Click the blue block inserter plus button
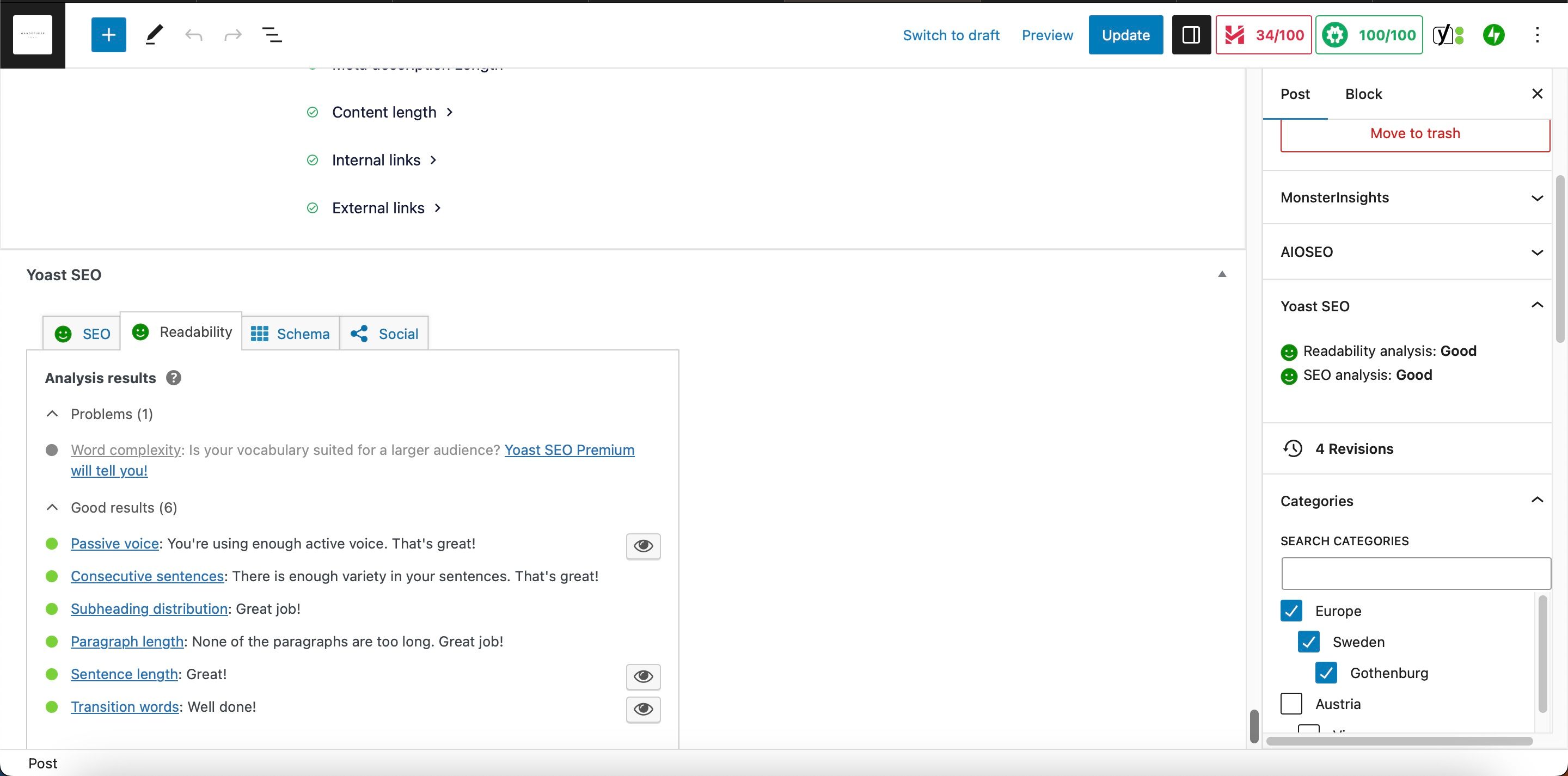The image size is (1568, 776). pyautogui.click(x=108, y=35)
